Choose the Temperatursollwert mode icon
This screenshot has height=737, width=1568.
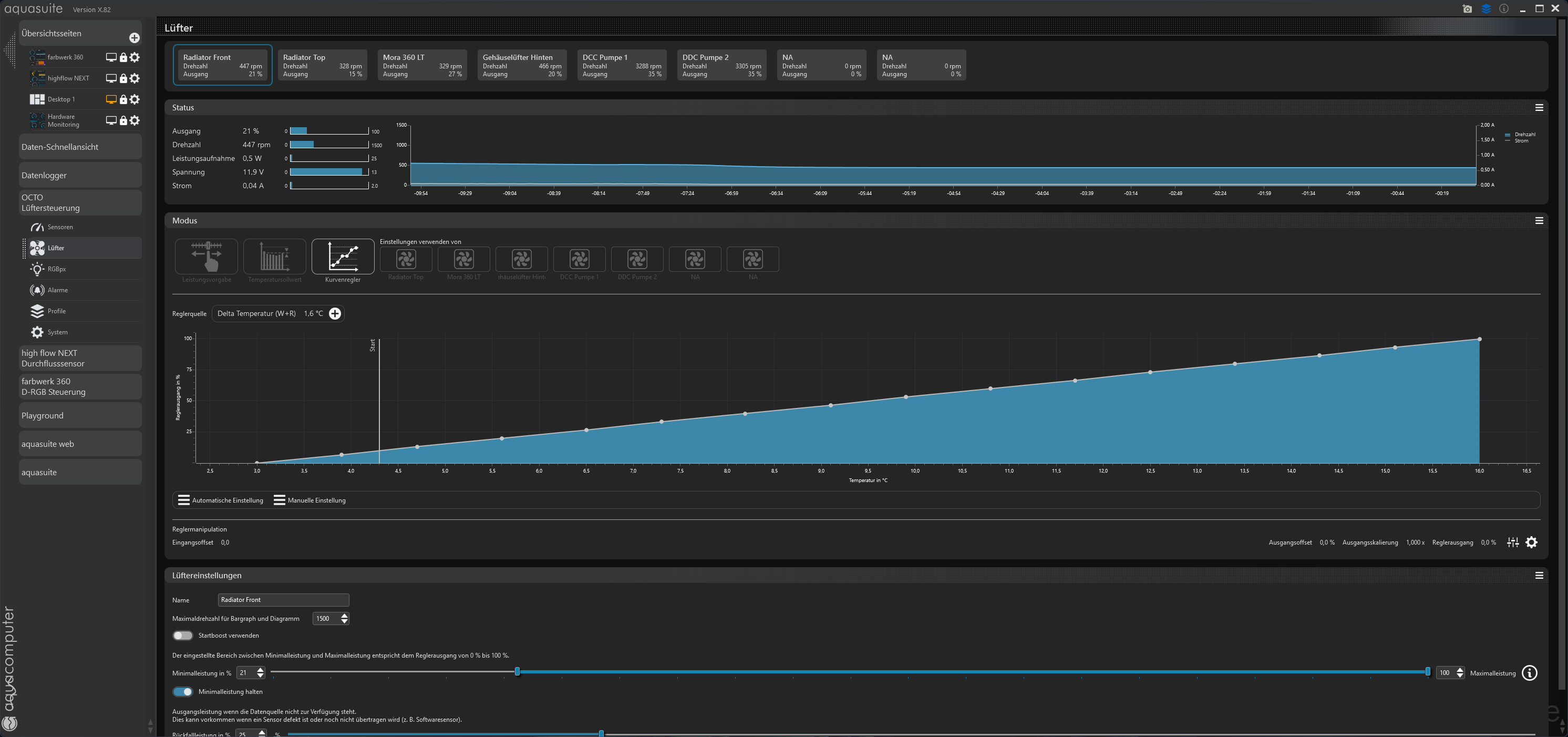tap(274, 257)
